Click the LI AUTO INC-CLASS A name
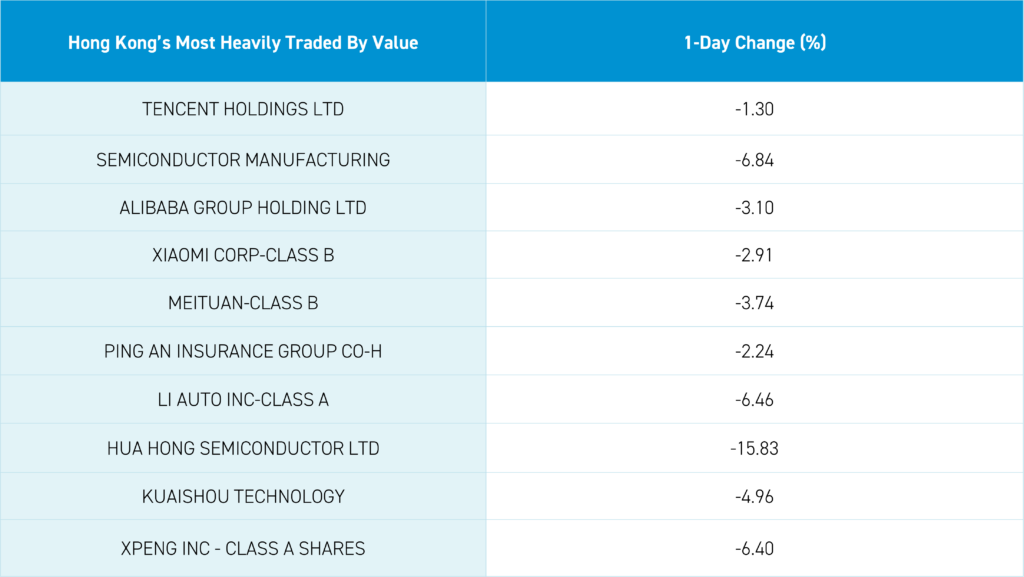 pyautogui.click(x=243, y=400)
